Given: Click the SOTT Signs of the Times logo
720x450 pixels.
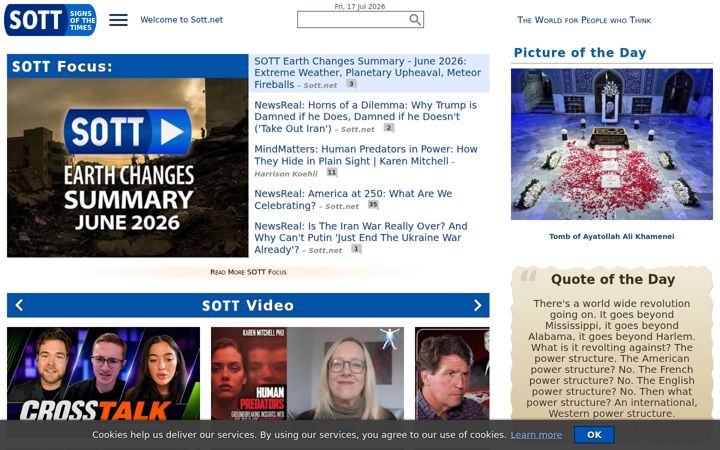Looking at the screenshot, I should (x=50, y=20).
